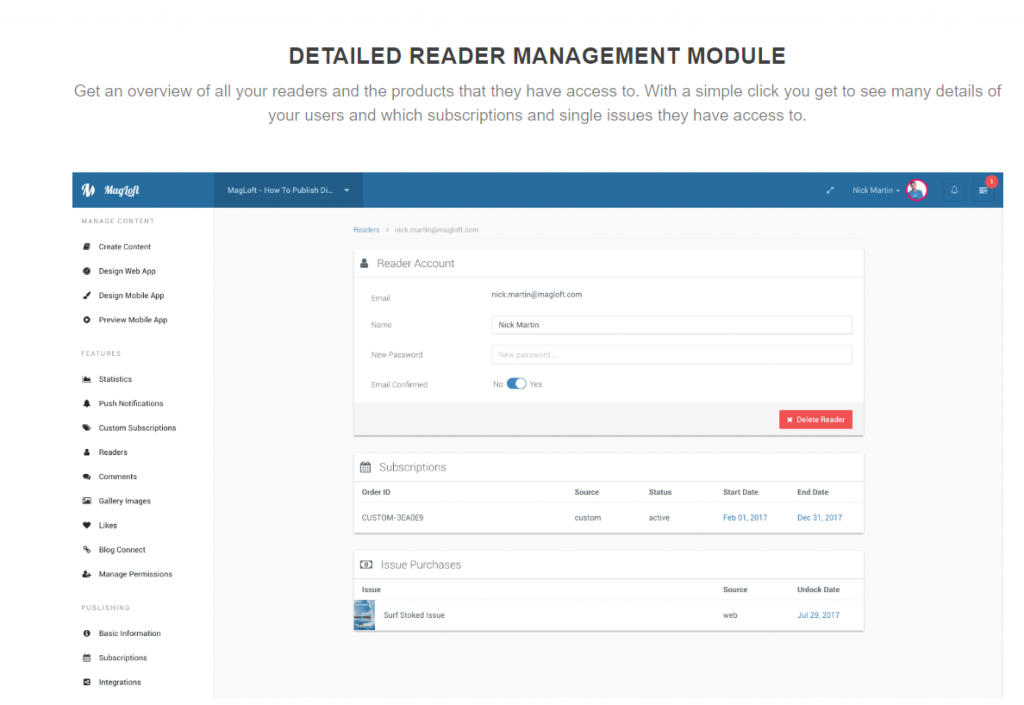Select the Surf Stoked Issue thumbnail
1024x705 pixels.
[364, 615]
